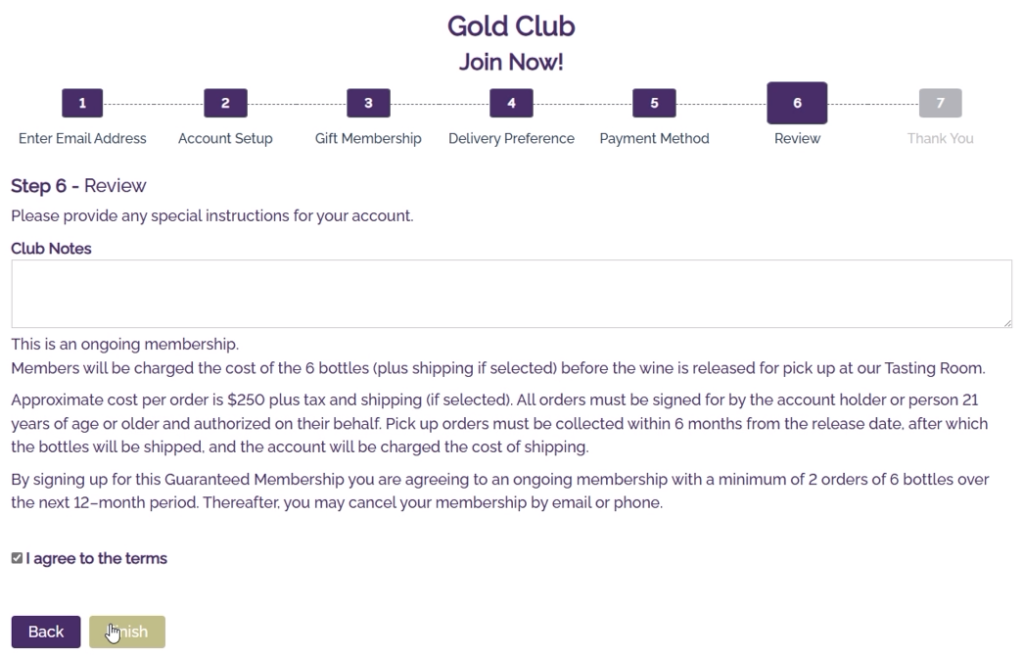The height and width of the screenshot is (657, 1024).
Task: Switch to the 'Payment Method' step label
Action: pos(654,139)
